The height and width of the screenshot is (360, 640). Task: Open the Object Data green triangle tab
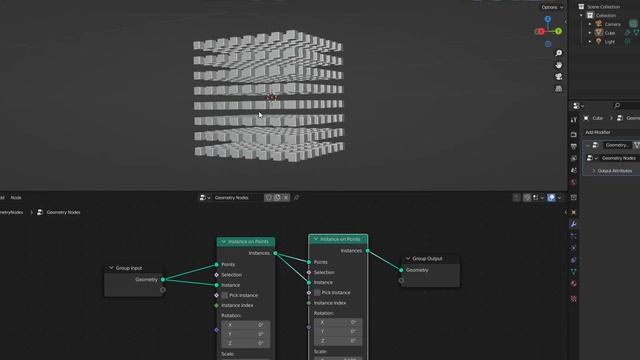[573, 271]
